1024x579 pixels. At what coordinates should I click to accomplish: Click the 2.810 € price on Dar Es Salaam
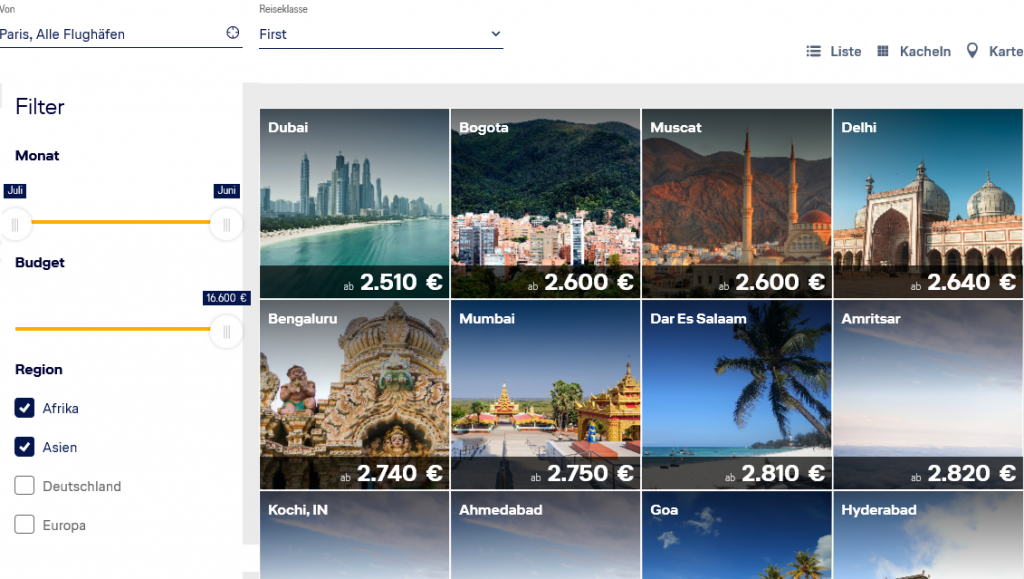783,473
